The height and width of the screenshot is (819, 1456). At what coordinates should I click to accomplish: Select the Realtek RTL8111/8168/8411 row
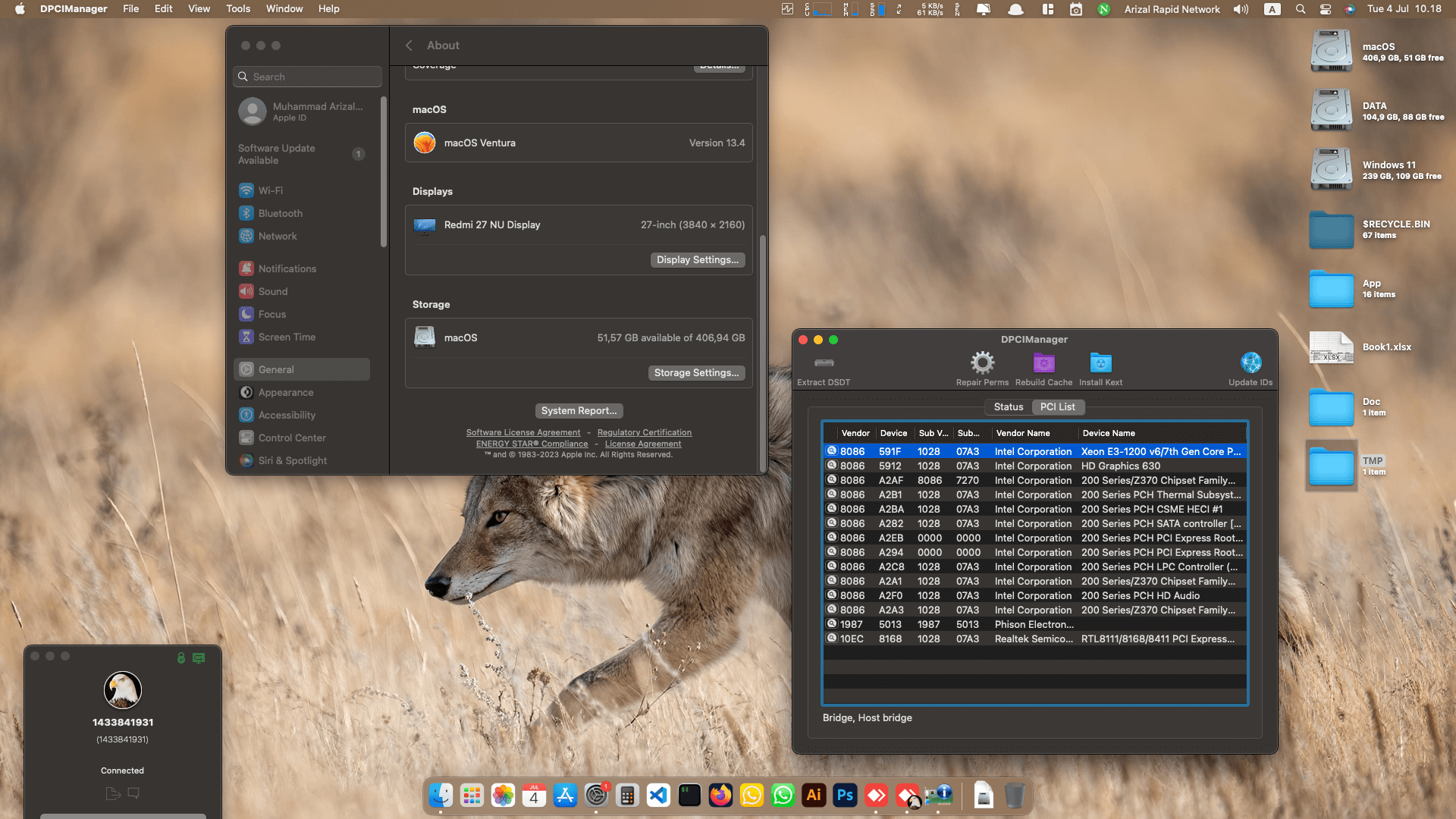(x=1035, y=639)
